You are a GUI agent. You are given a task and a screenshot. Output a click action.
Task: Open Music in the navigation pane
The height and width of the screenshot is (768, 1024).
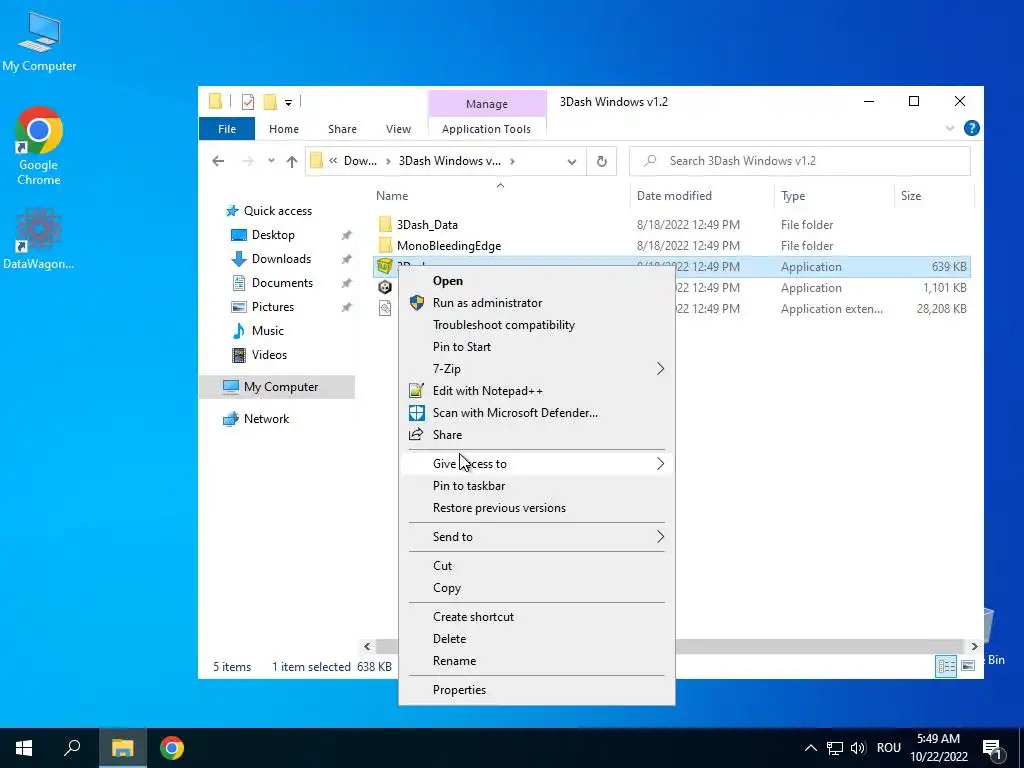(267, 331)
